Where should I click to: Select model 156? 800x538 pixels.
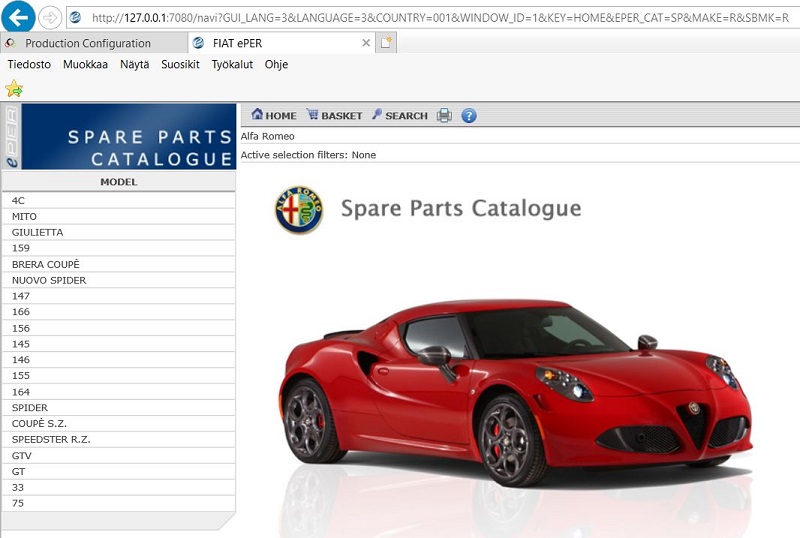(x=118, y=328)
